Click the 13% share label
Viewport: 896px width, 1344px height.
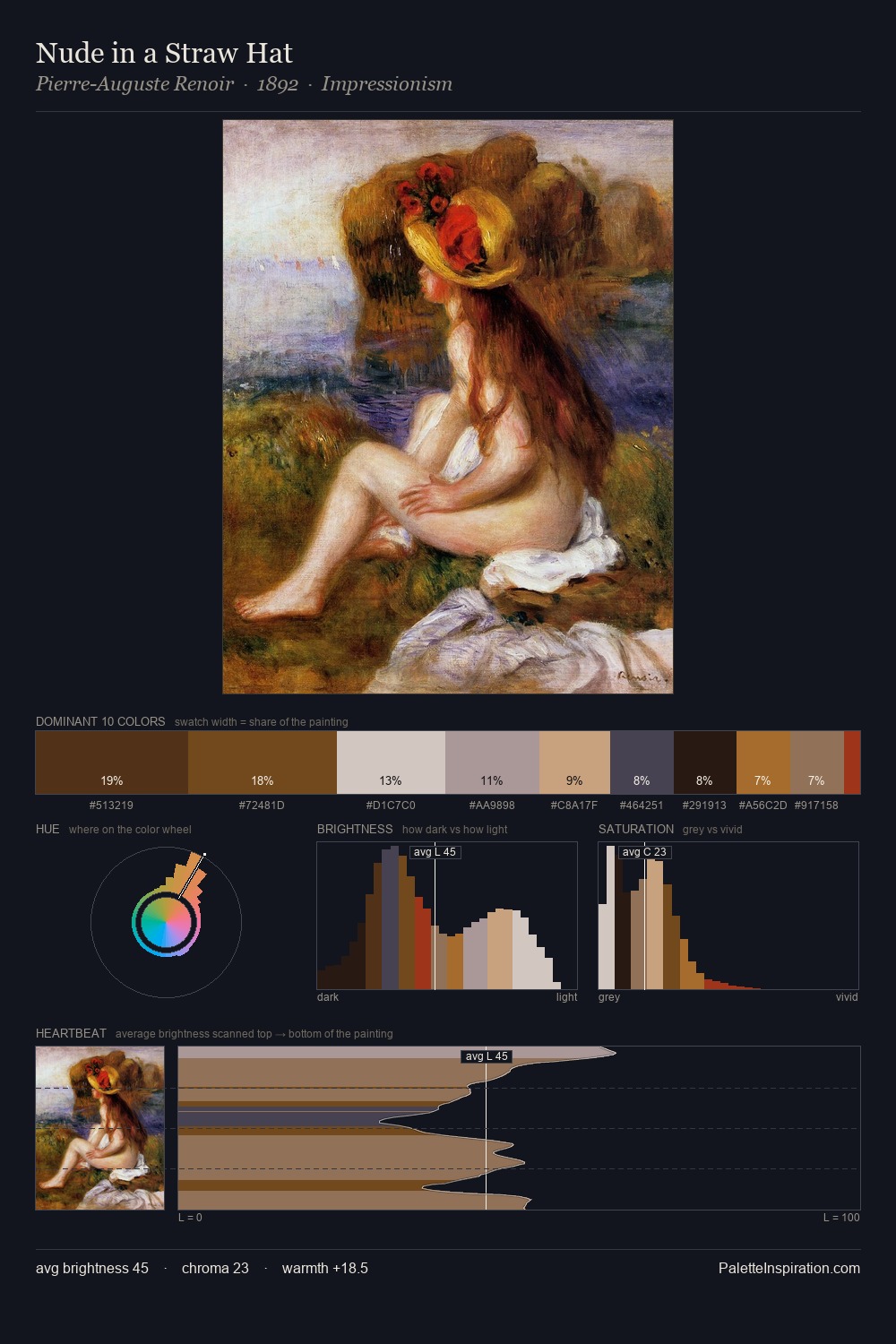click(391, 780)
